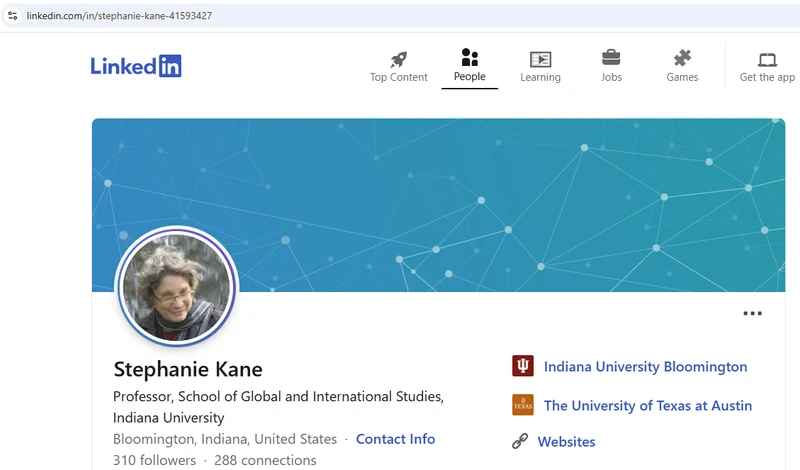Open Top Content rocket icon
The width and height of the screenshot is (800, 470).
[398, 60]
